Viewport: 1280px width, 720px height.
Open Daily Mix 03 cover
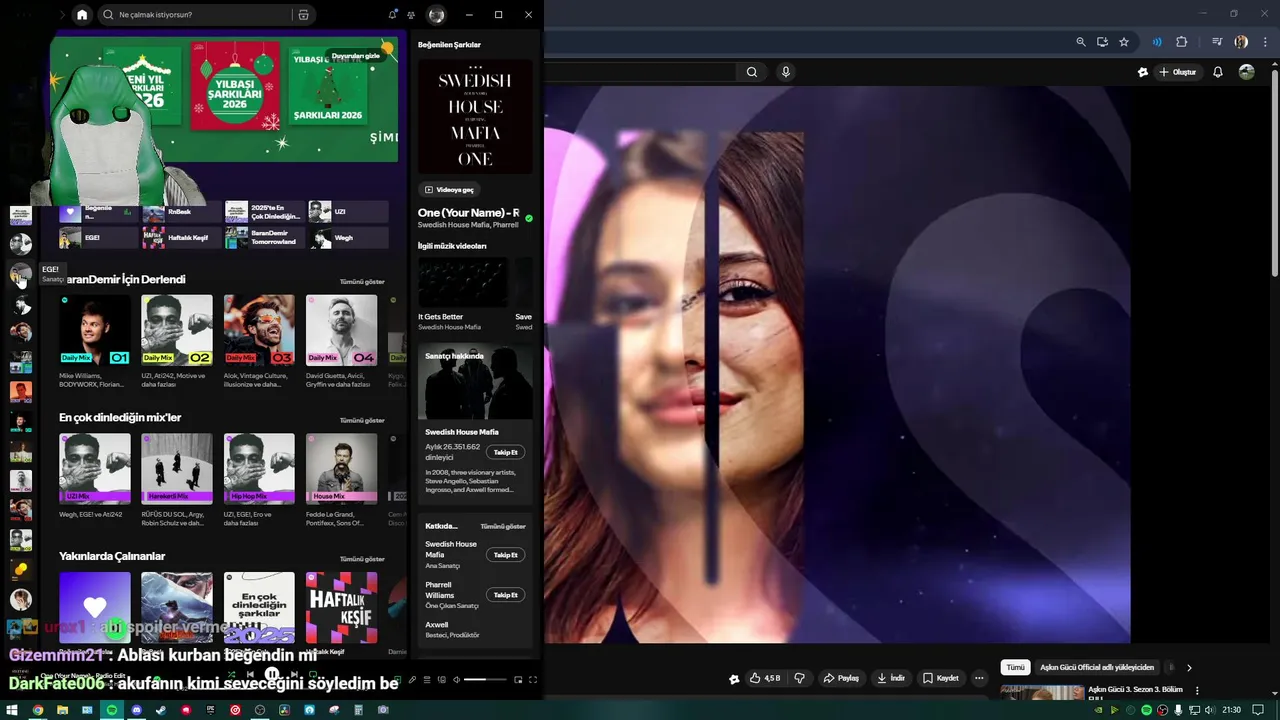coord(259,330)
